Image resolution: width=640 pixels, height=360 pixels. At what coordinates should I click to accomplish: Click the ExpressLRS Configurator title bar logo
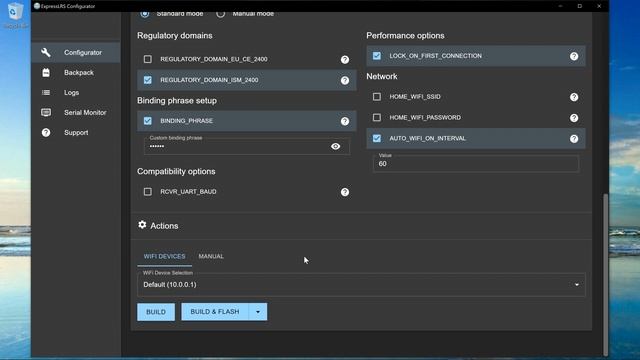(37, 6)
